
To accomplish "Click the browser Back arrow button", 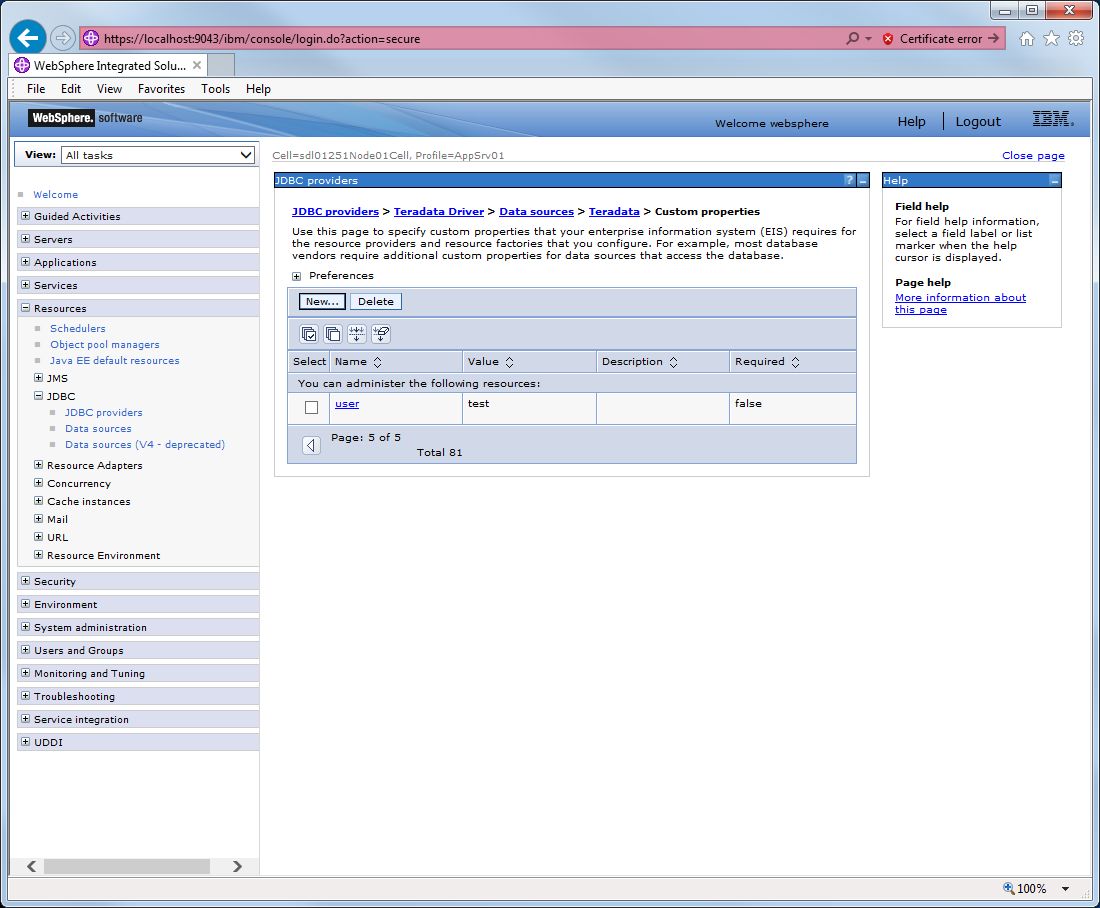I will [28, 38].
